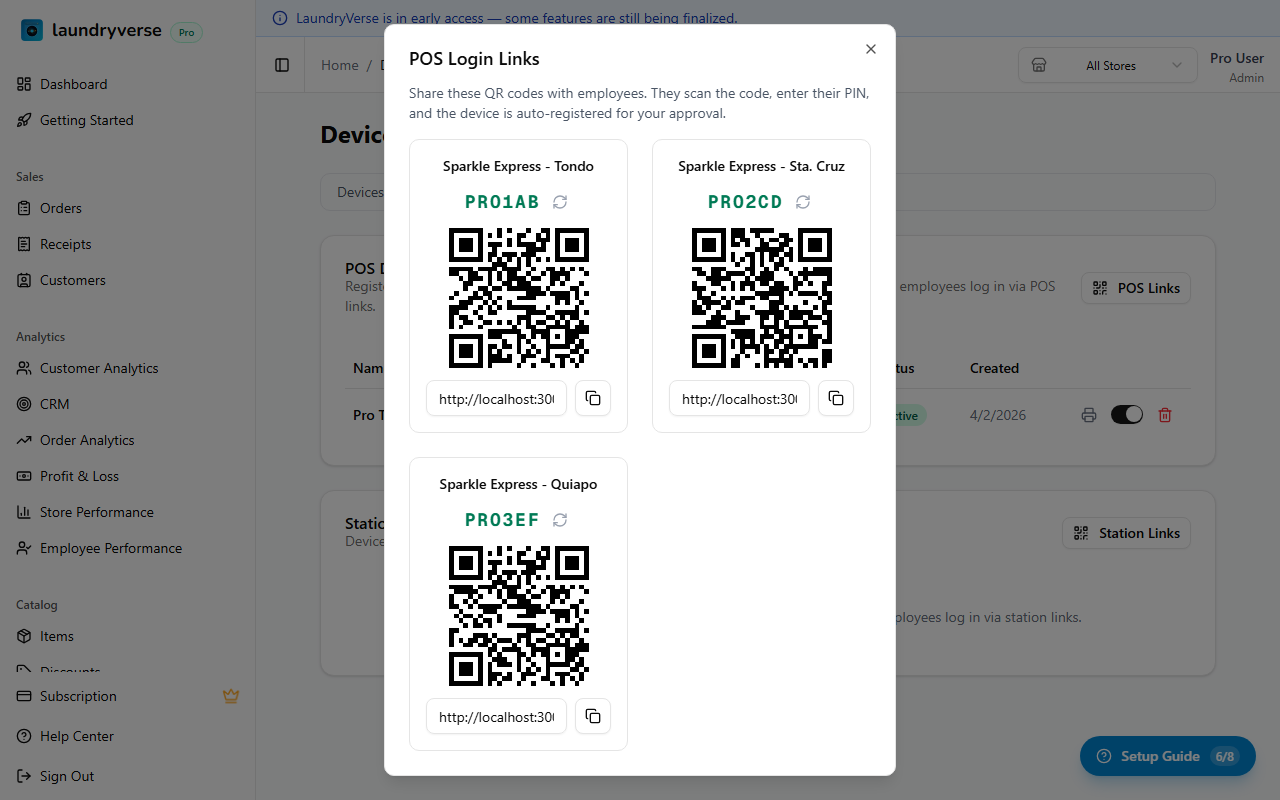Open the All Stores dropdown
Image resolution: width=1280 pixels, height=800 pixels.
click(x=1108, y=66)
